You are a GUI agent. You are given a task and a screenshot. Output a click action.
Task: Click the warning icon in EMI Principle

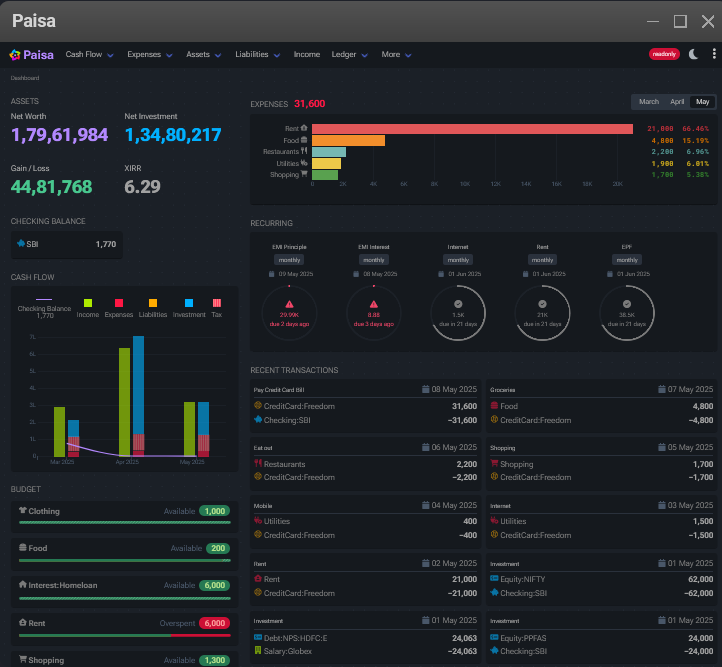(x=289, y=303)
